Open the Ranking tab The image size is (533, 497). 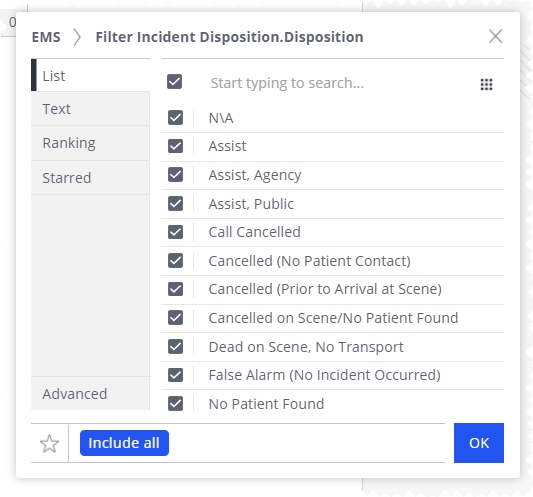click(x=90, y=143)
